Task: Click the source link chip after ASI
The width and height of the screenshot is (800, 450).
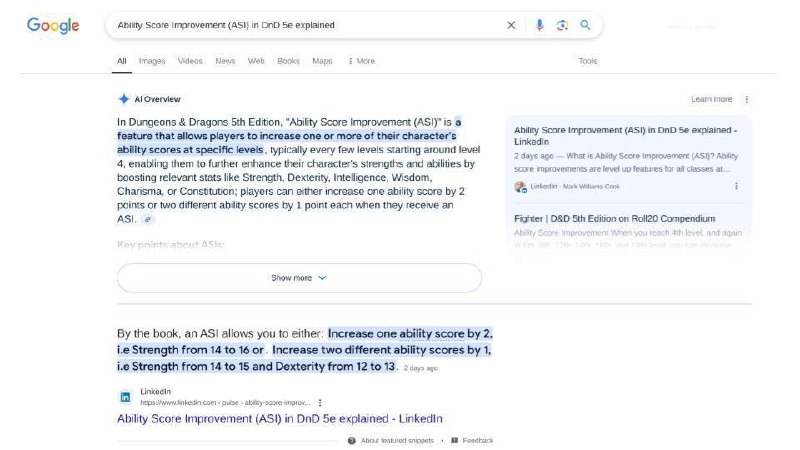Action: point(147,219)
